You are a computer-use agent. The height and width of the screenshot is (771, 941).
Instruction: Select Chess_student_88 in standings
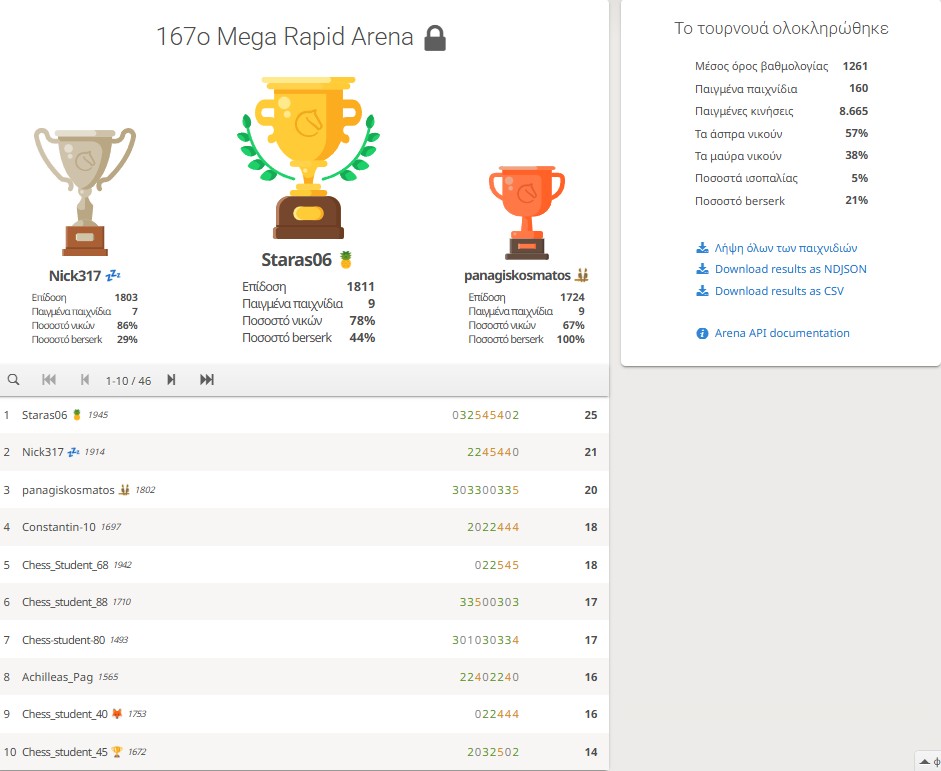[304, 602]
